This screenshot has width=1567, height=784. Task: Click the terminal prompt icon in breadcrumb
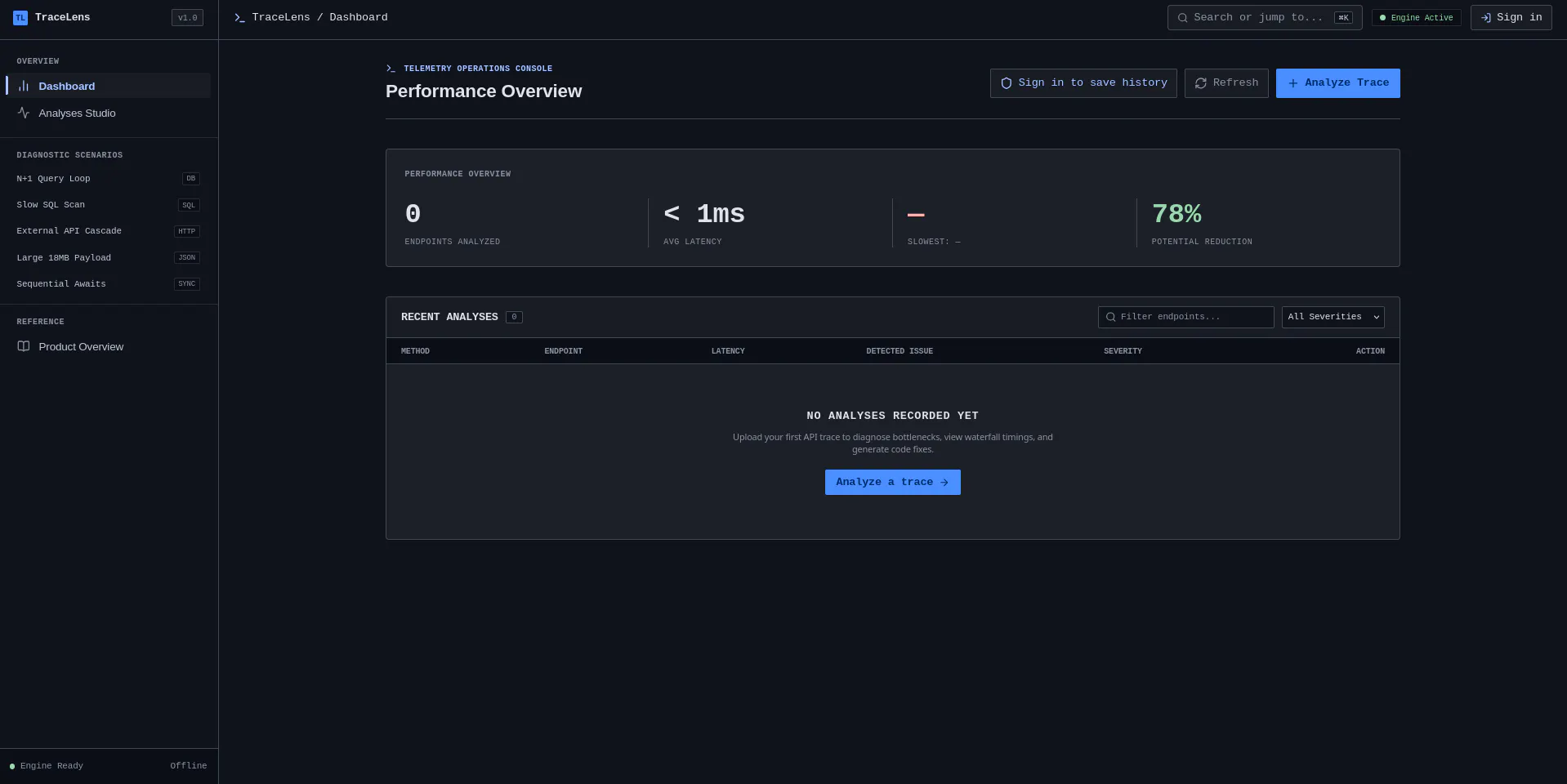click(x=239, y=18)
